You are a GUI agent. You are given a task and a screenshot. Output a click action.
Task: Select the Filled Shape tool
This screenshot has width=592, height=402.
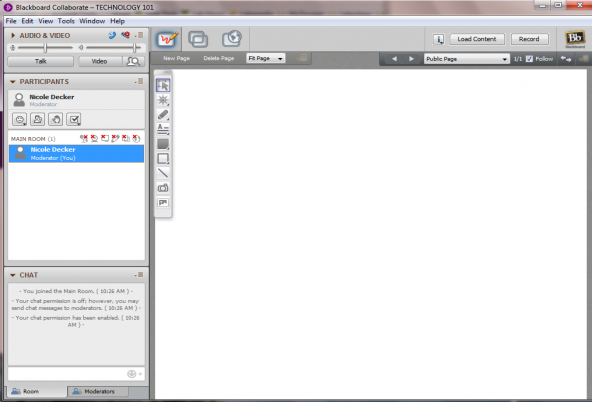click(163, 144)
